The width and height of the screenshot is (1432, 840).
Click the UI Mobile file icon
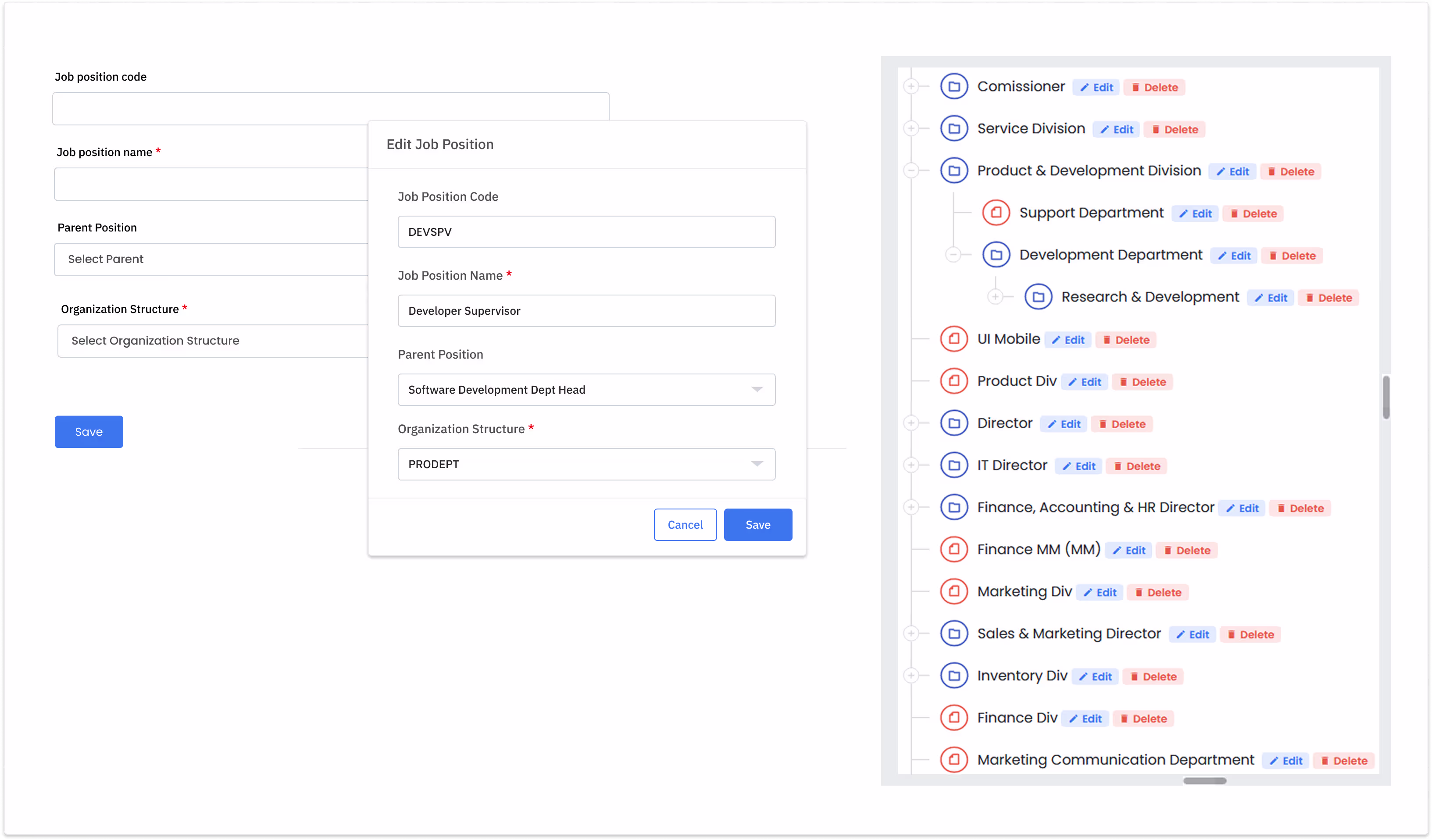(954, 339)
